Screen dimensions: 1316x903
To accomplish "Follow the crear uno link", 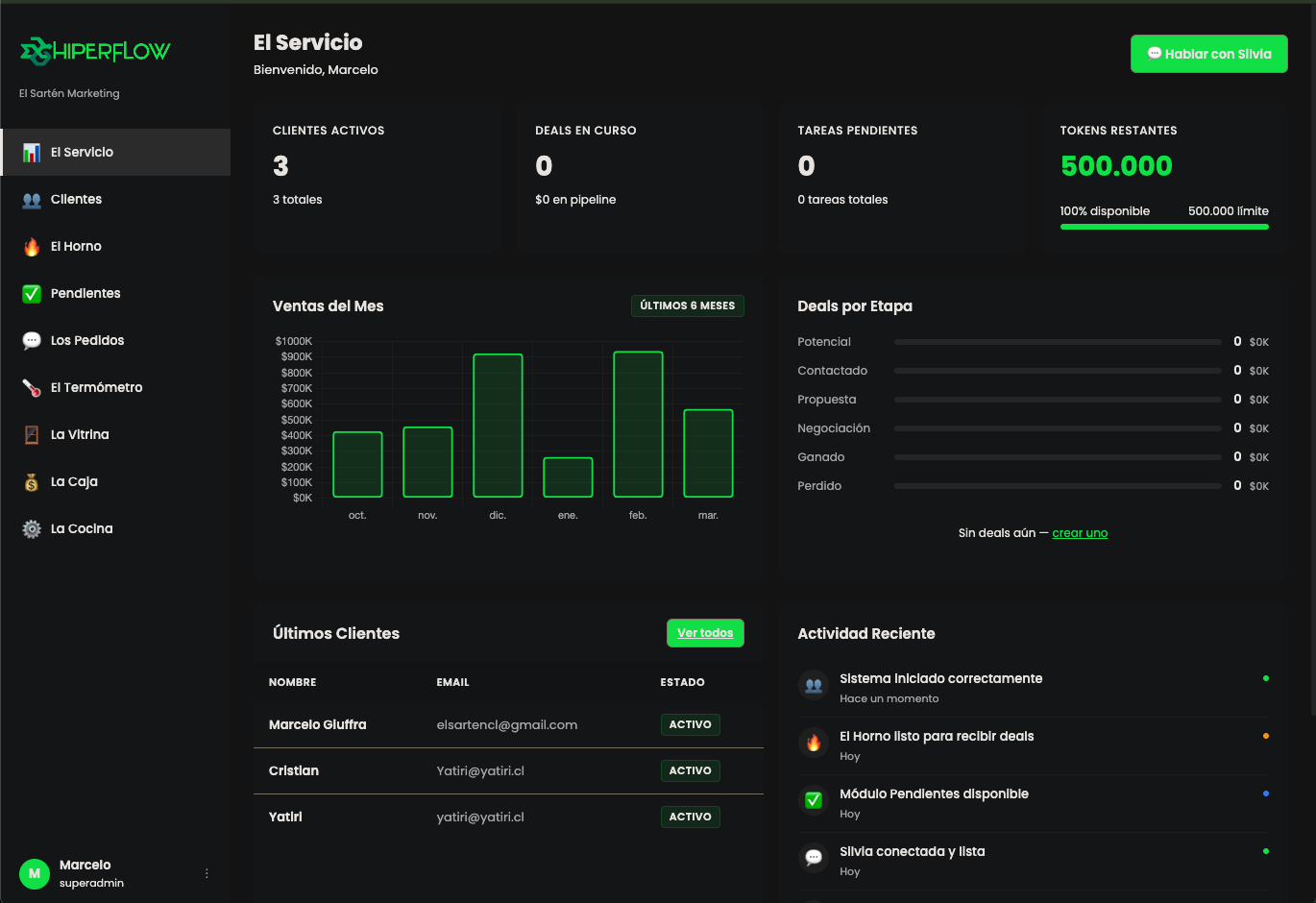I will click(1080, 533).
